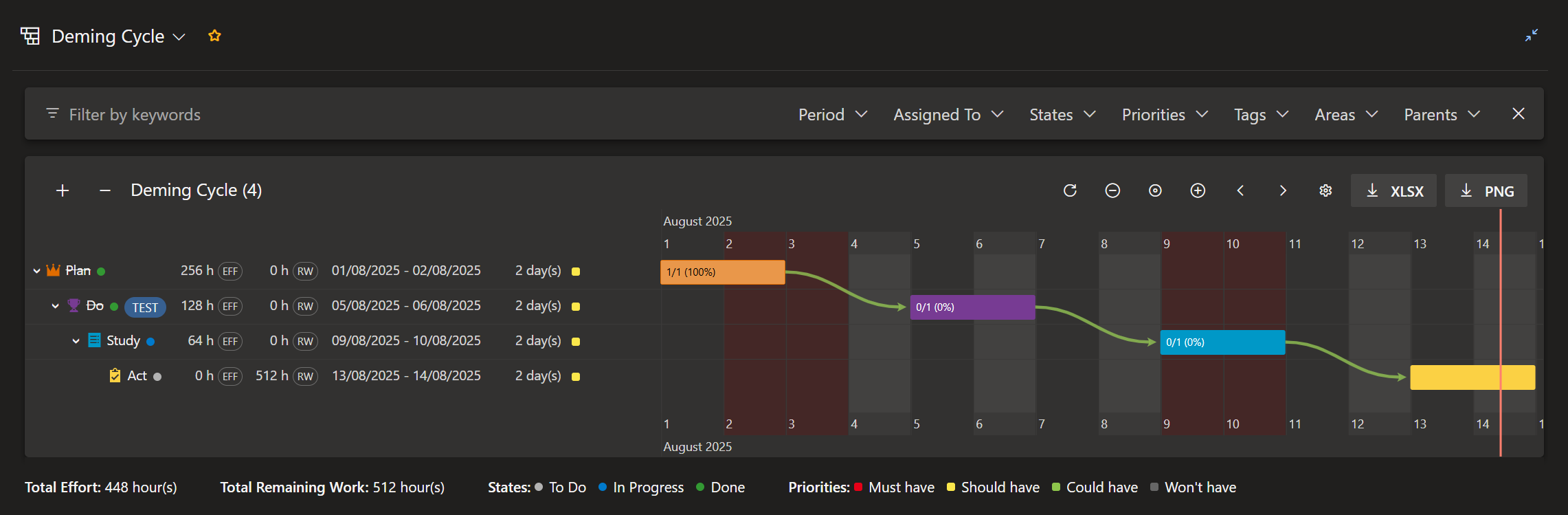The image size is (1568, 515).
Task: Open the Plan work item link
Action: [78, 270]
